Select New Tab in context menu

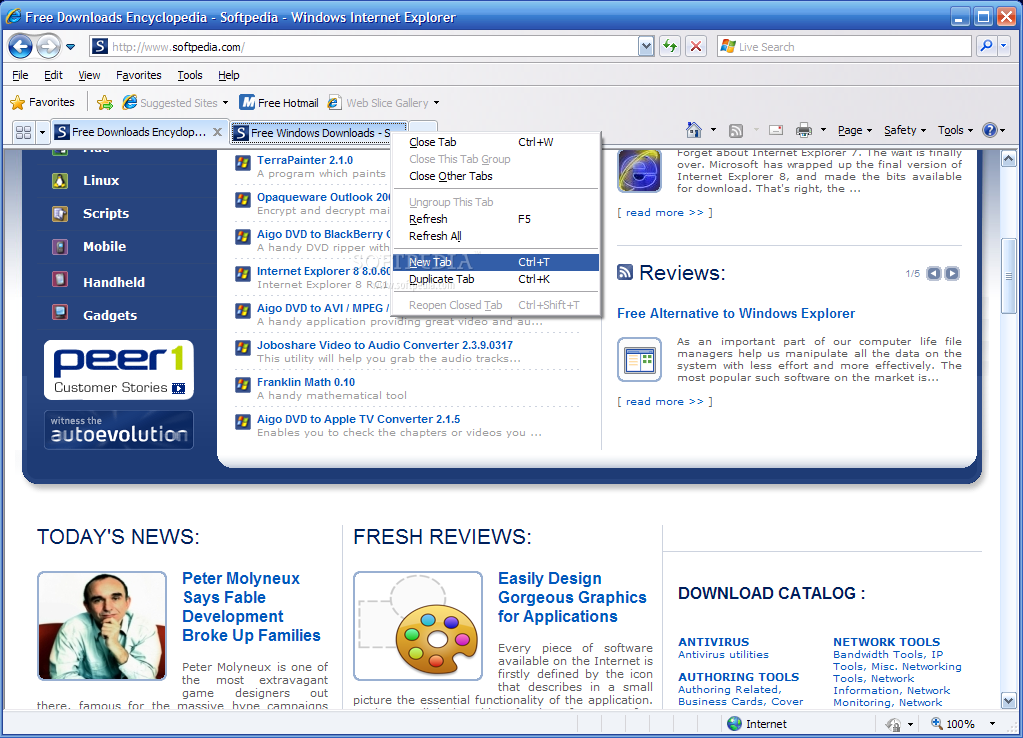coord(496,262)
